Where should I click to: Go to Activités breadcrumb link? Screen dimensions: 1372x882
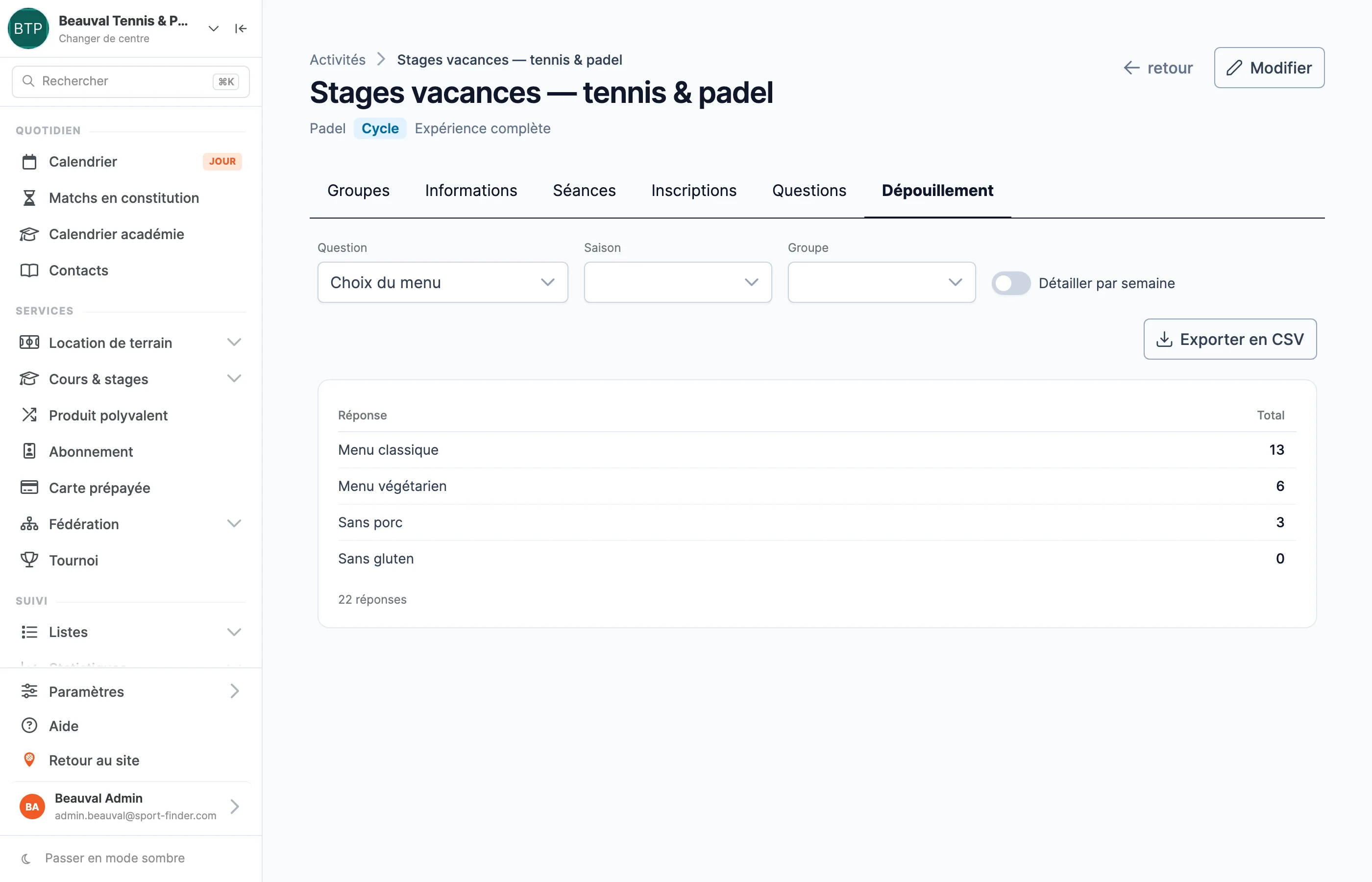click(337, 60)
